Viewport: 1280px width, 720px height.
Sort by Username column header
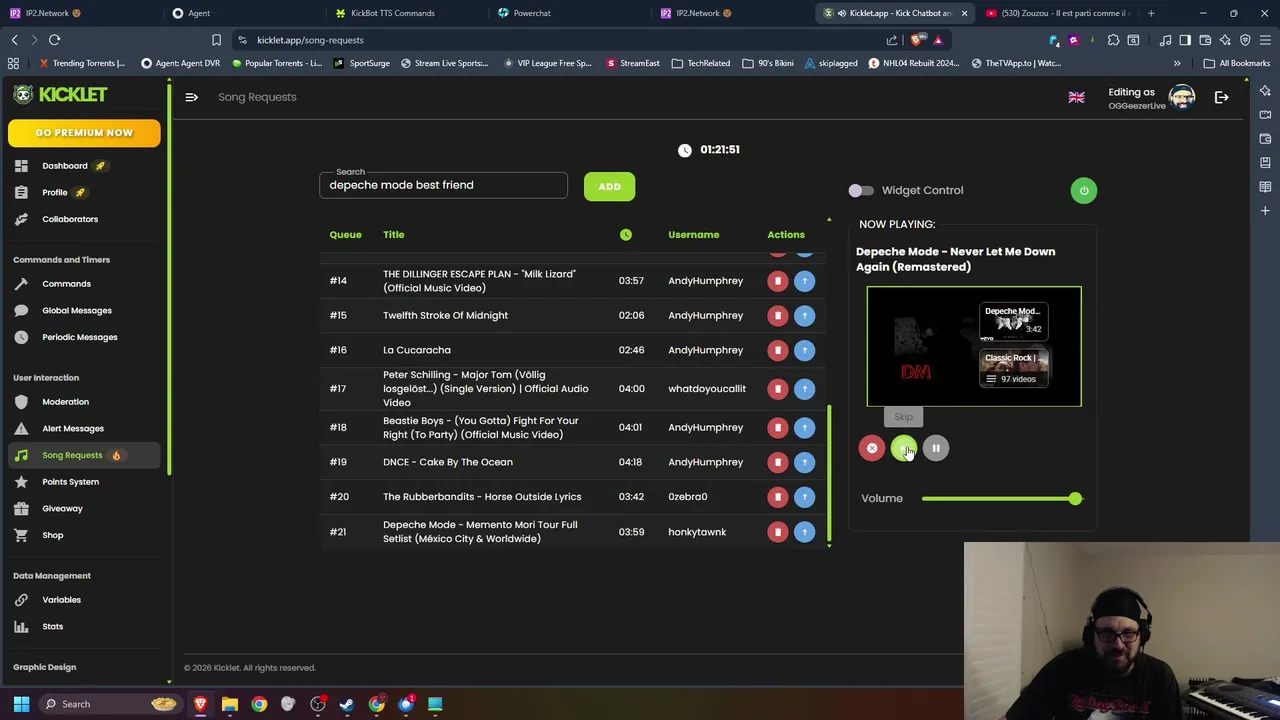click(693, 235)
